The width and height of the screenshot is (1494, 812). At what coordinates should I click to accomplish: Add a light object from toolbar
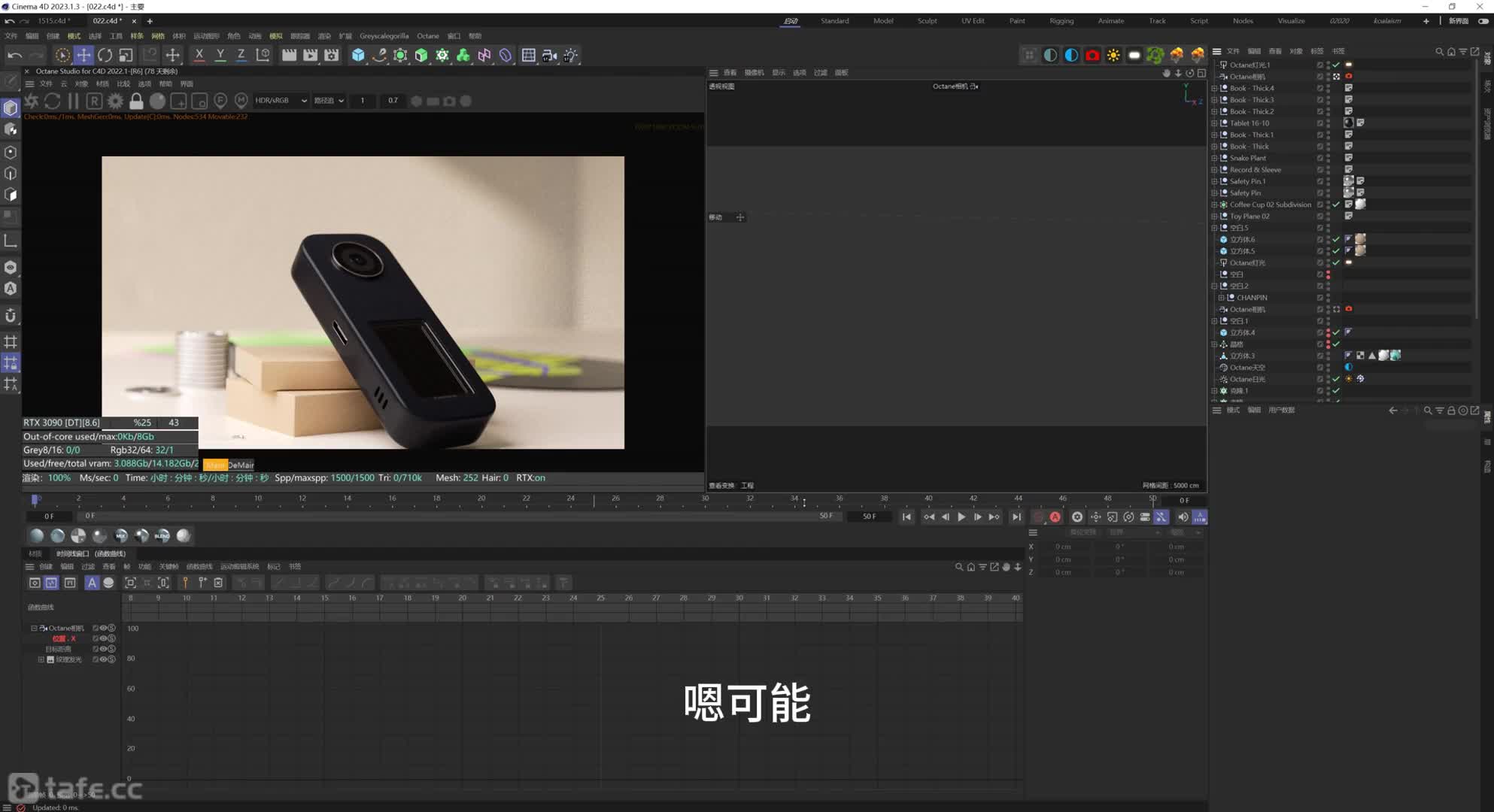571,55
